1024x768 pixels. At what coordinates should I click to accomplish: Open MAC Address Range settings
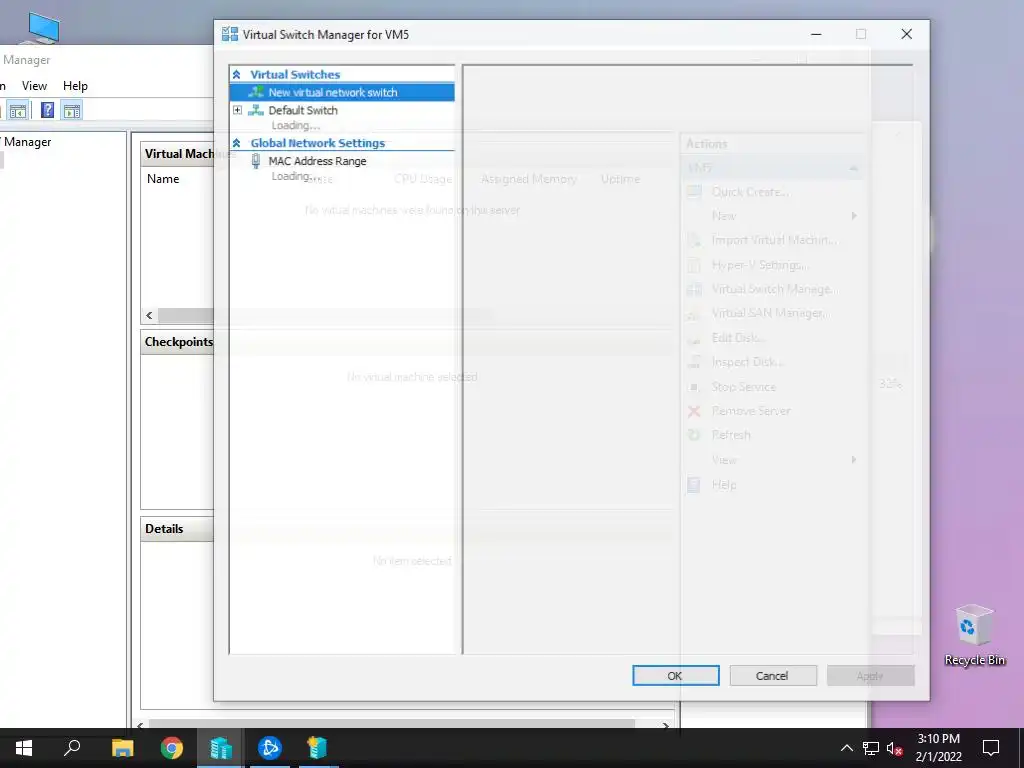tap(317, 161)
